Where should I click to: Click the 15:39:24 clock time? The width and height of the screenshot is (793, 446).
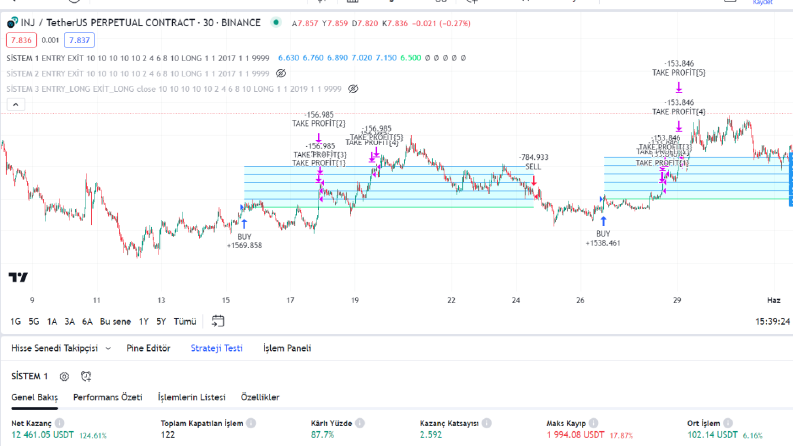click(x=772, y=321)
